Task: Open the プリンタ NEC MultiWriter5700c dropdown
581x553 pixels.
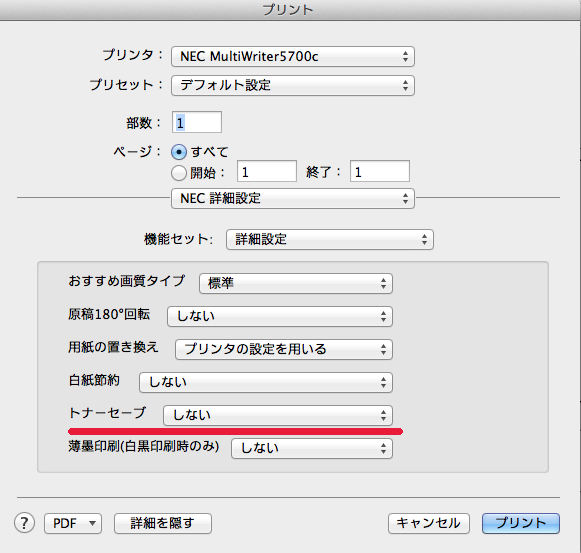Action: pos(293,57)
